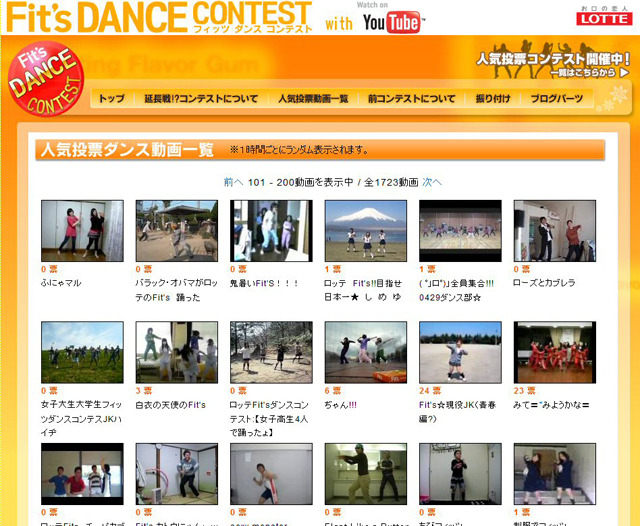This screenshot has width=640, height=526.
Task: Open the ふにゃマル video thumbnail
Action: 82,231
